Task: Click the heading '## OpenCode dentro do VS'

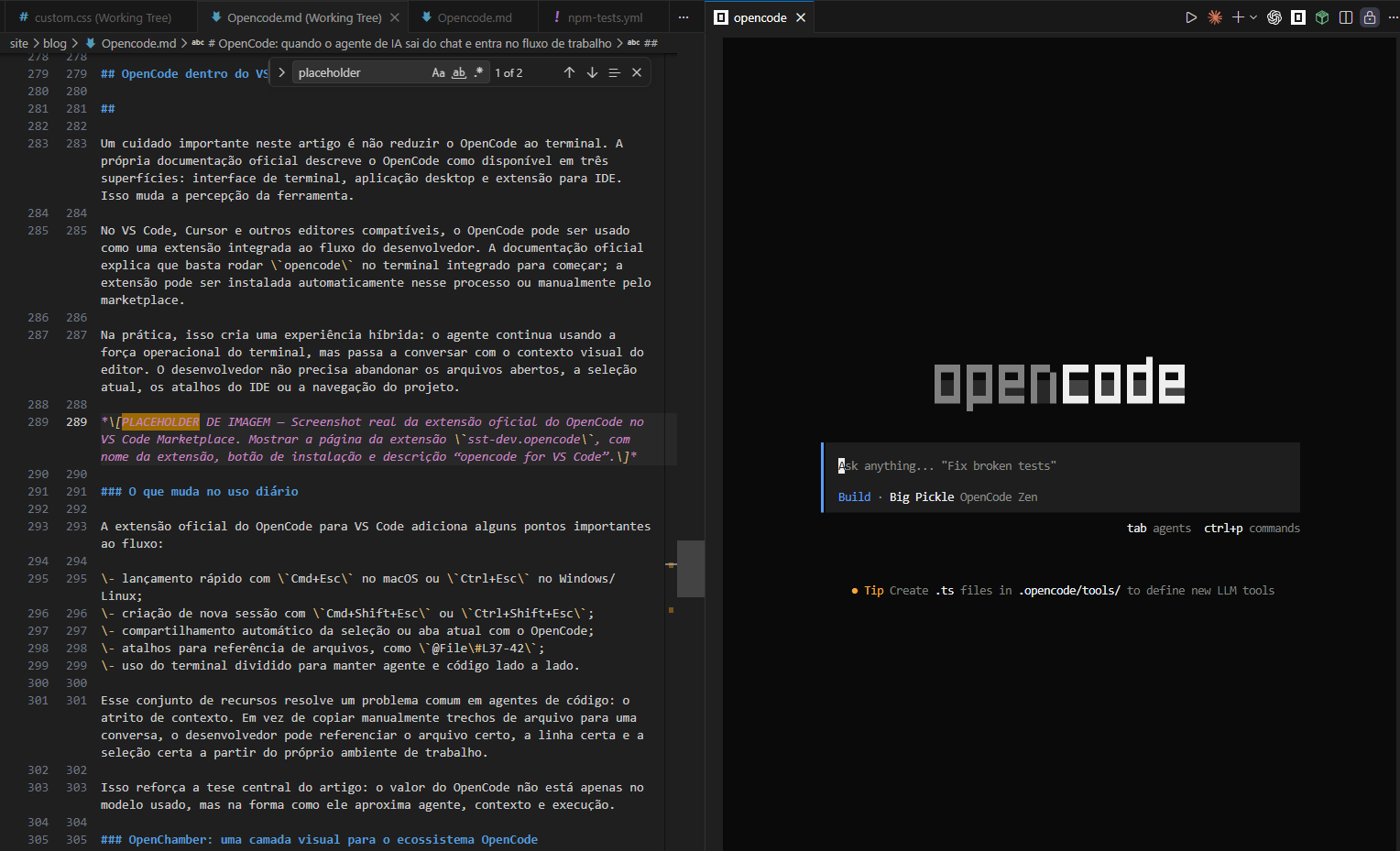Action: click(x=184, y=73)
